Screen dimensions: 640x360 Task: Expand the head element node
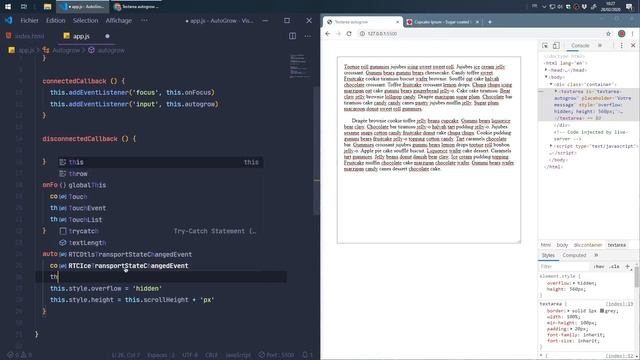pos(546,70)
